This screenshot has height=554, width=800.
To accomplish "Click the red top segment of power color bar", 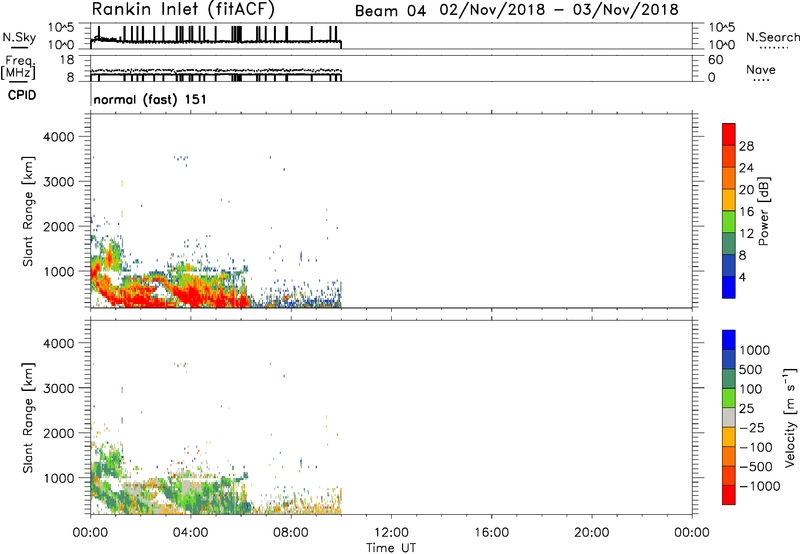I will 729,135.
